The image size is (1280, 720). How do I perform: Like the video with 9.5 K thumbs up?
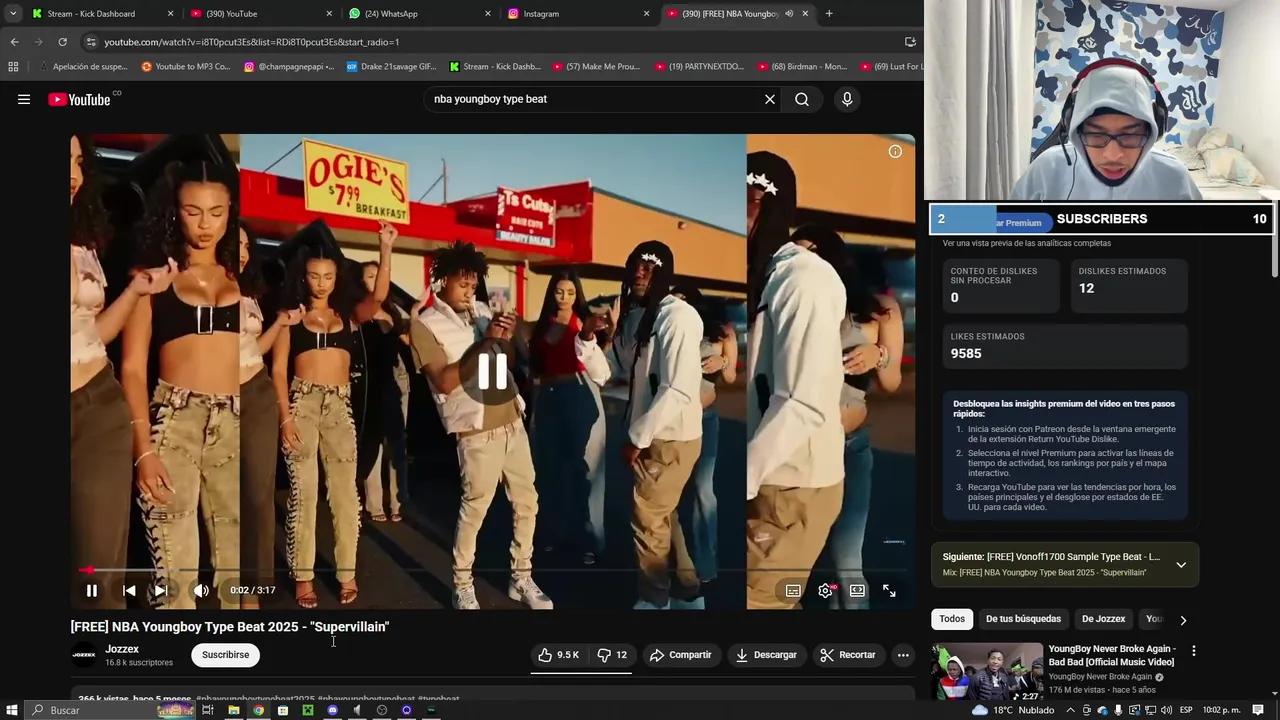point(558,655)
